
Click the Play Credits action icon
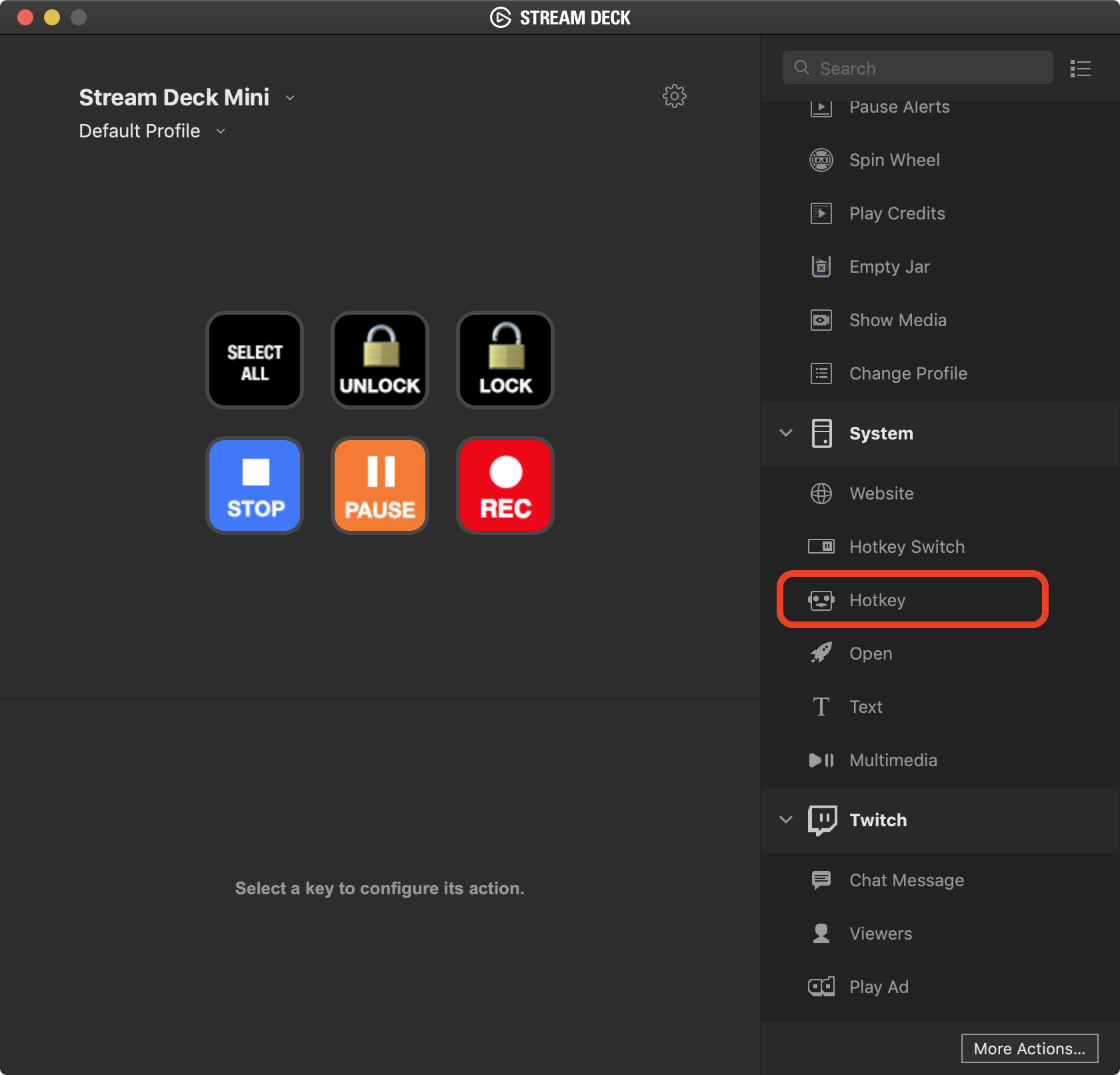coord(821,213)
